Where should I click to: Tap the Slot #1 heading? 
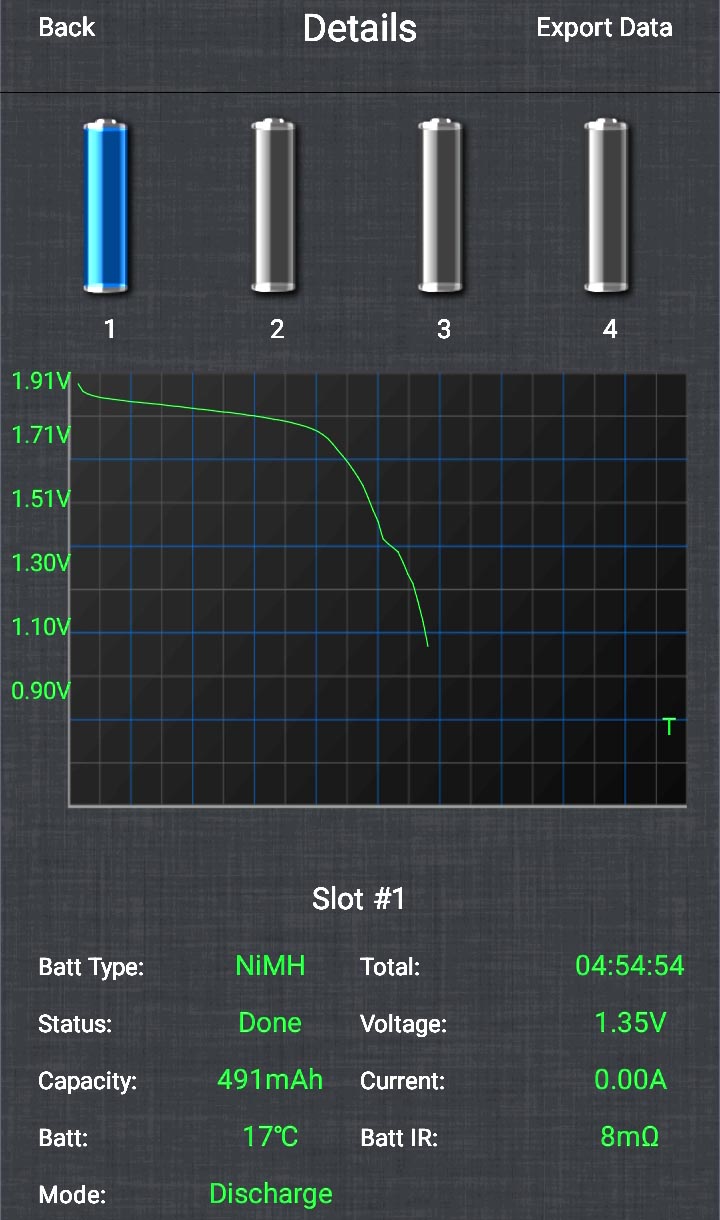pos(359,899)
